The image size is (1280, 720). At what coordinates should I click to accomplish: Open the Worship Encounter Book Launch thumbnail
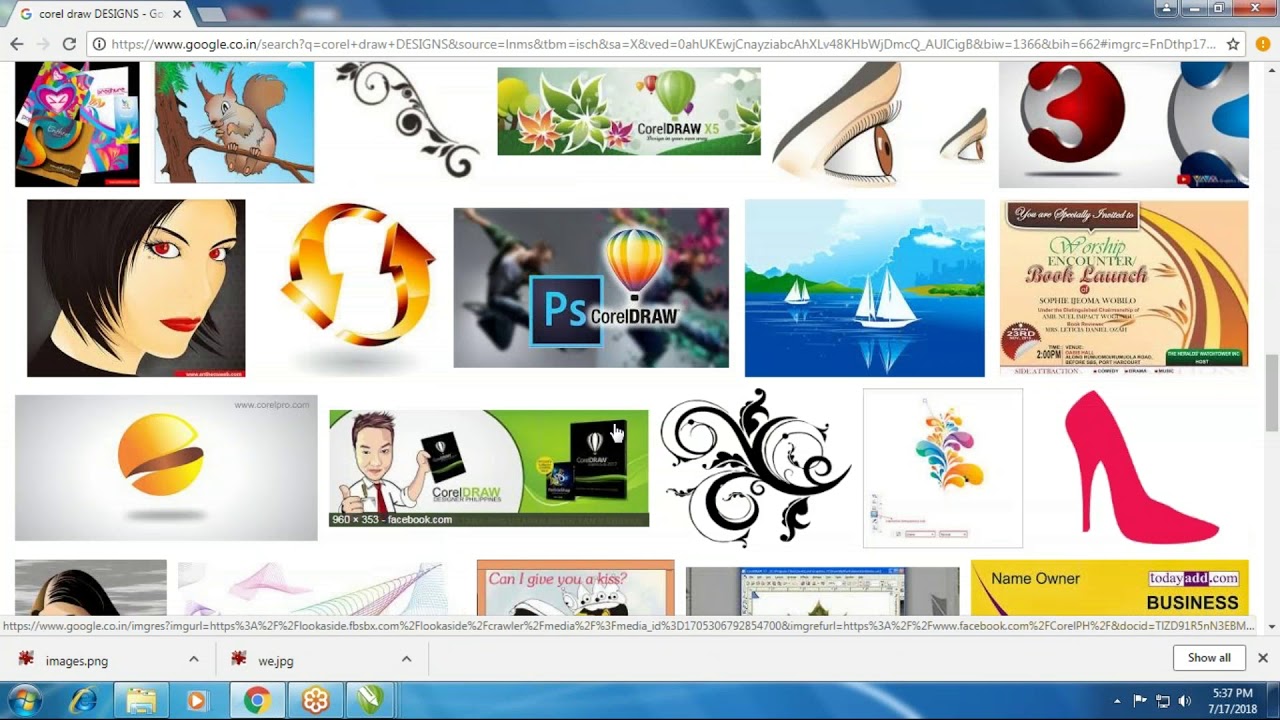[1124, 288]
